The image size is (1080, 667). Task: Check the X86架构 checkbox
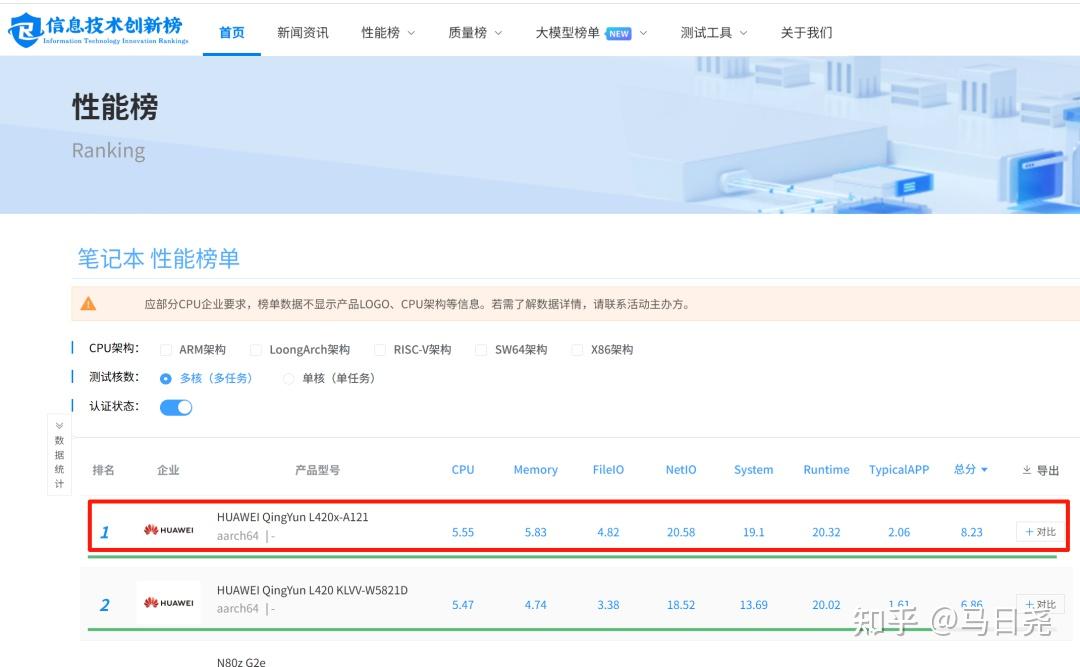(x=577, y=350)
